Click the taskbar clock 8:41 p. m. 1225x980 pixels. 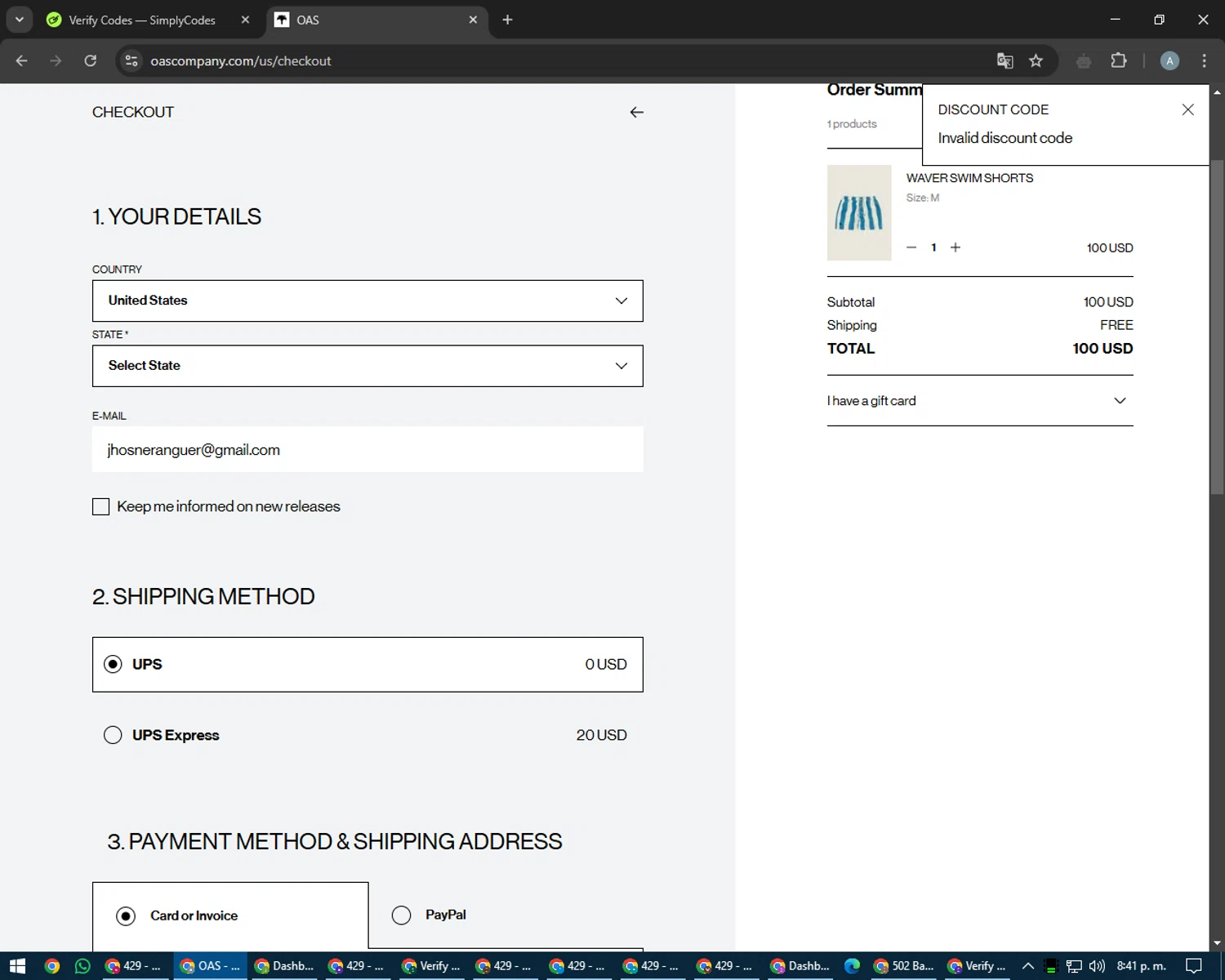click(x=1141, y=966)
